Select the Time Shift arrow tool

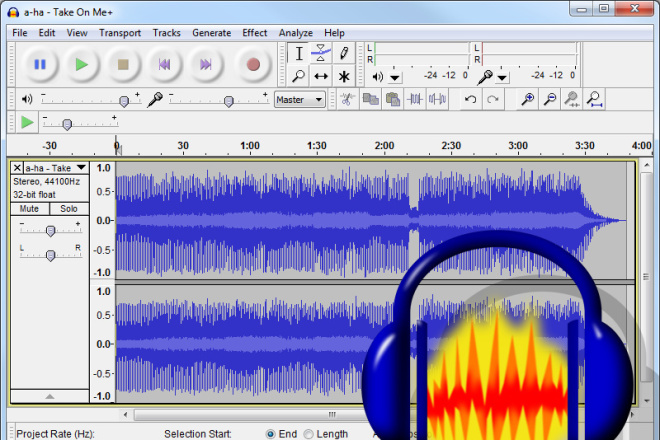(x=321, y=76)
